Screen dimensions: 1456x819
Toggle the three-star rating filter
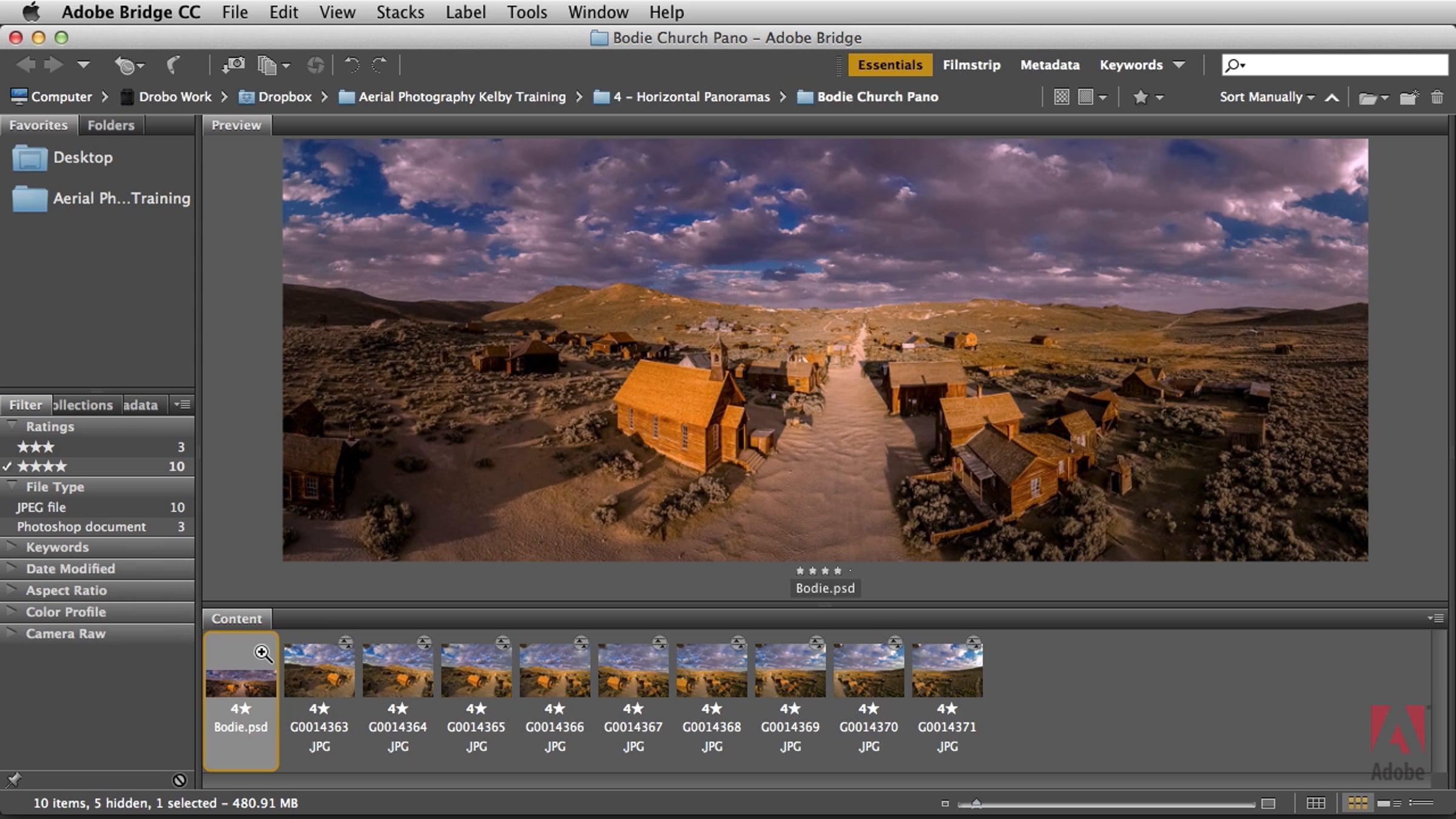click(36, 447)
